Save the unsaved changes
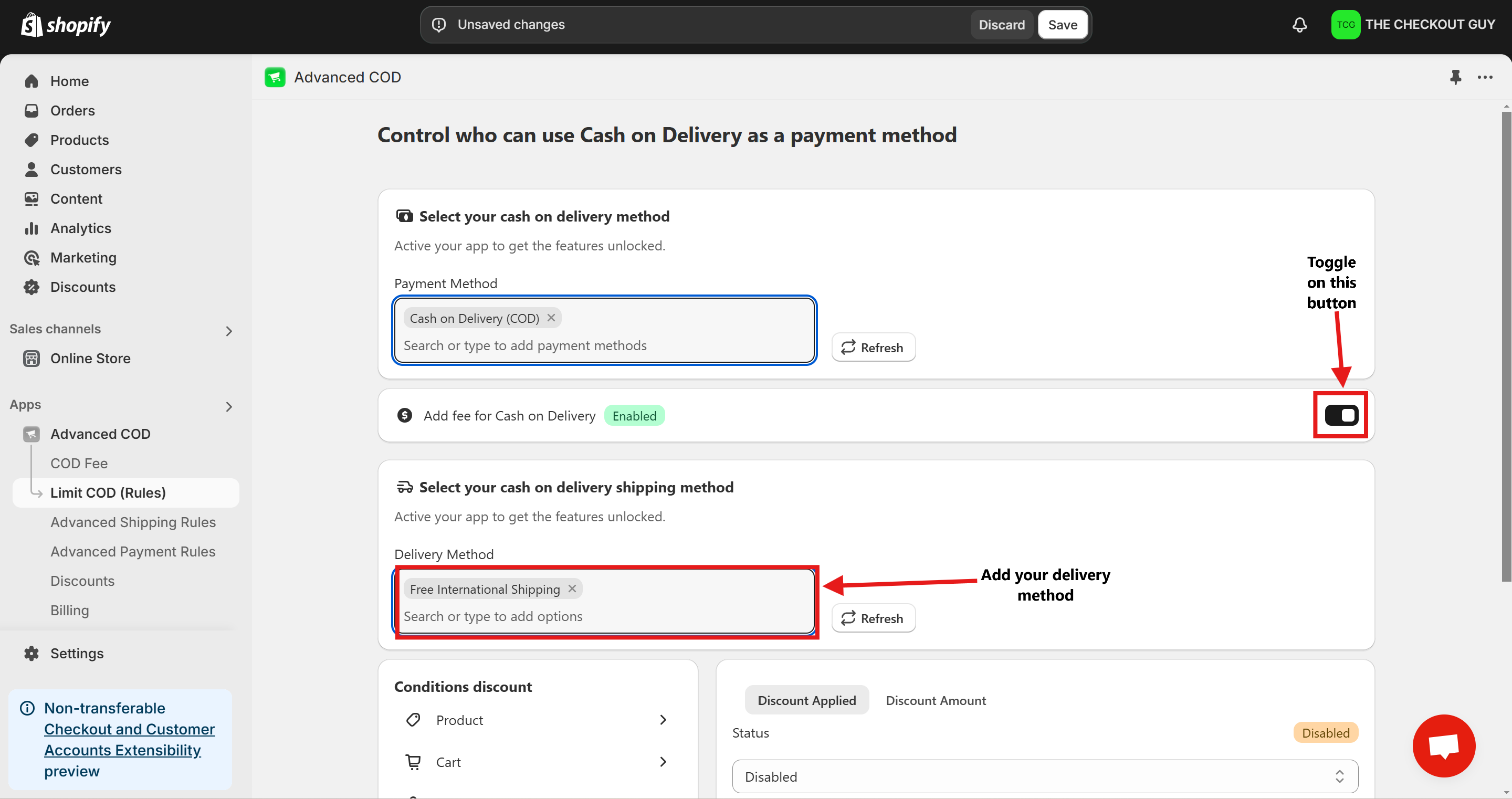The height and width of the screenshot is (799, 1512). (x=1063, y=25)
